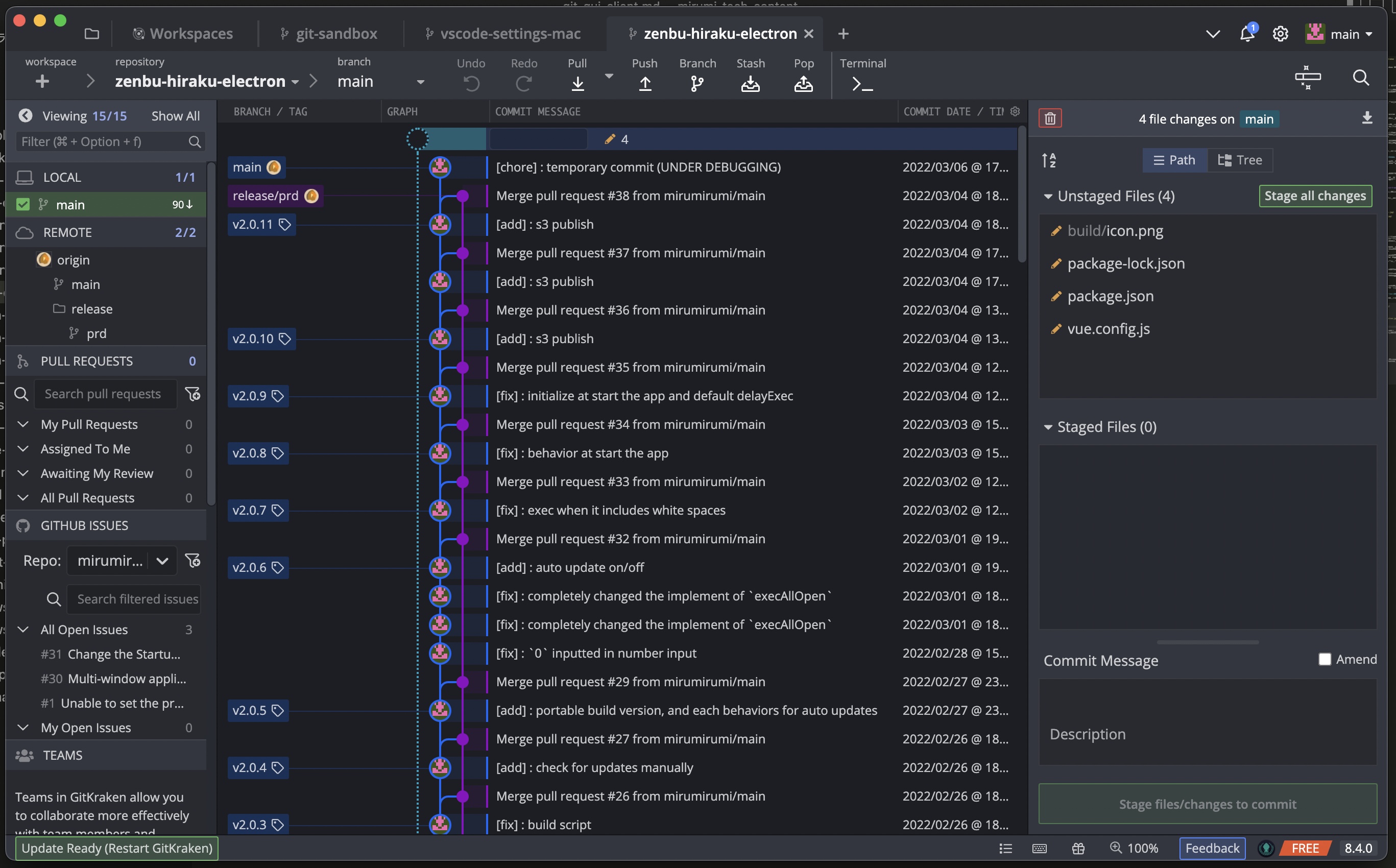Viewport: 1396px width, 868px height.
Task: Click the Stash icon
Action: 750,84
